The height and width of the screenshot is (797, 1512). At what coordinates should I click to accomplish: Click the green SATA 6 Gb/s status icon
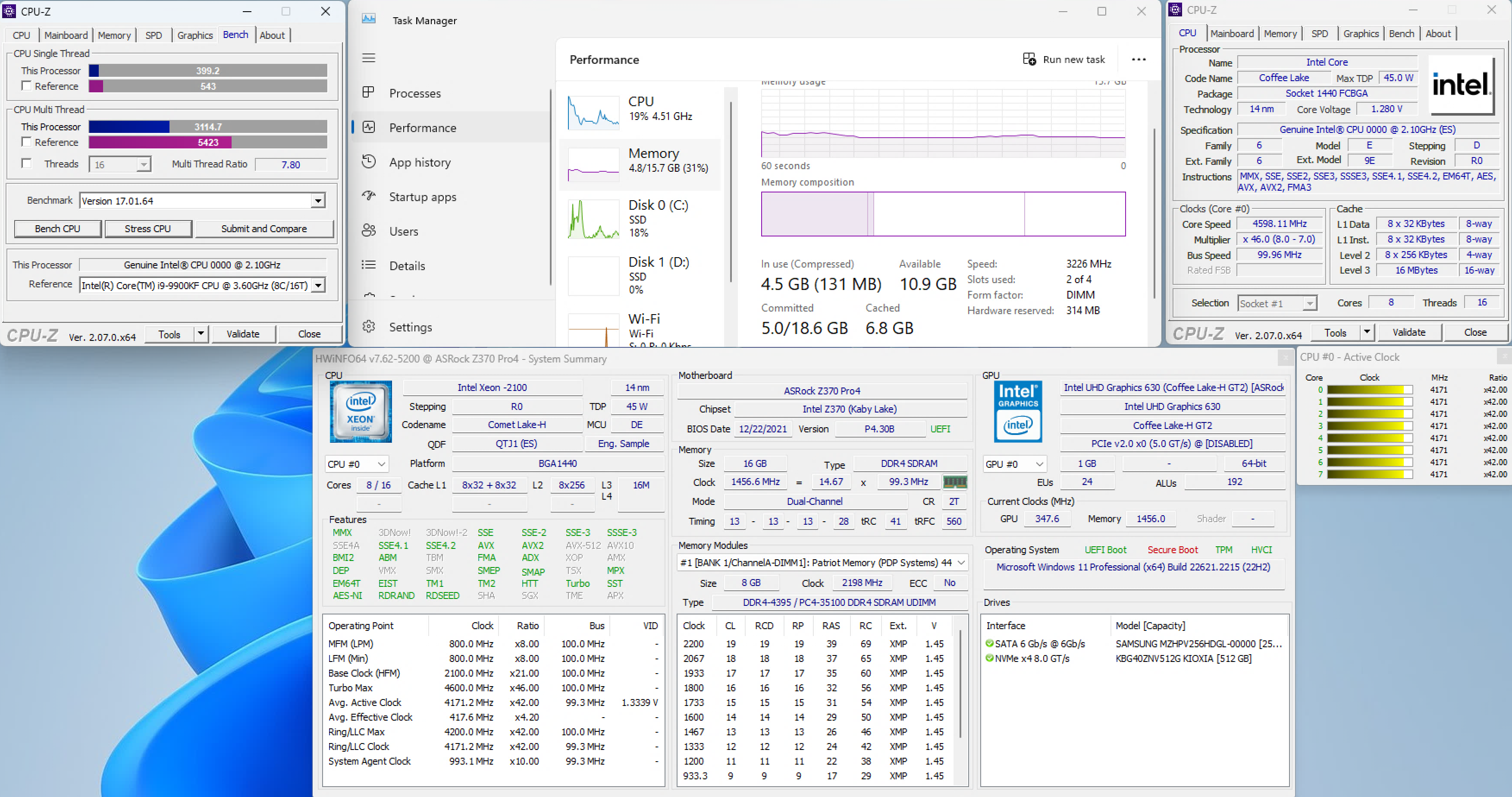tap(990, 643)
